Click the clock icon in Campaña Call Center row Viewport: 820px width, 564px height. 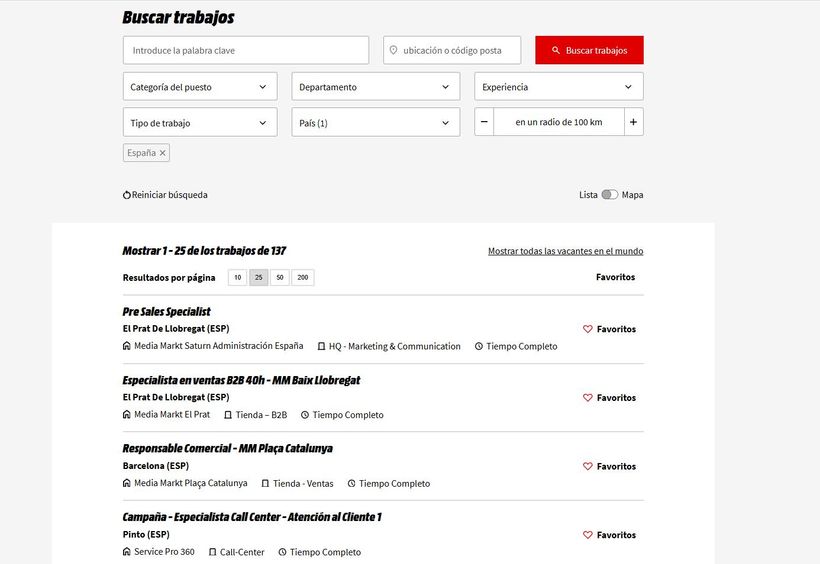click(282, 552)
